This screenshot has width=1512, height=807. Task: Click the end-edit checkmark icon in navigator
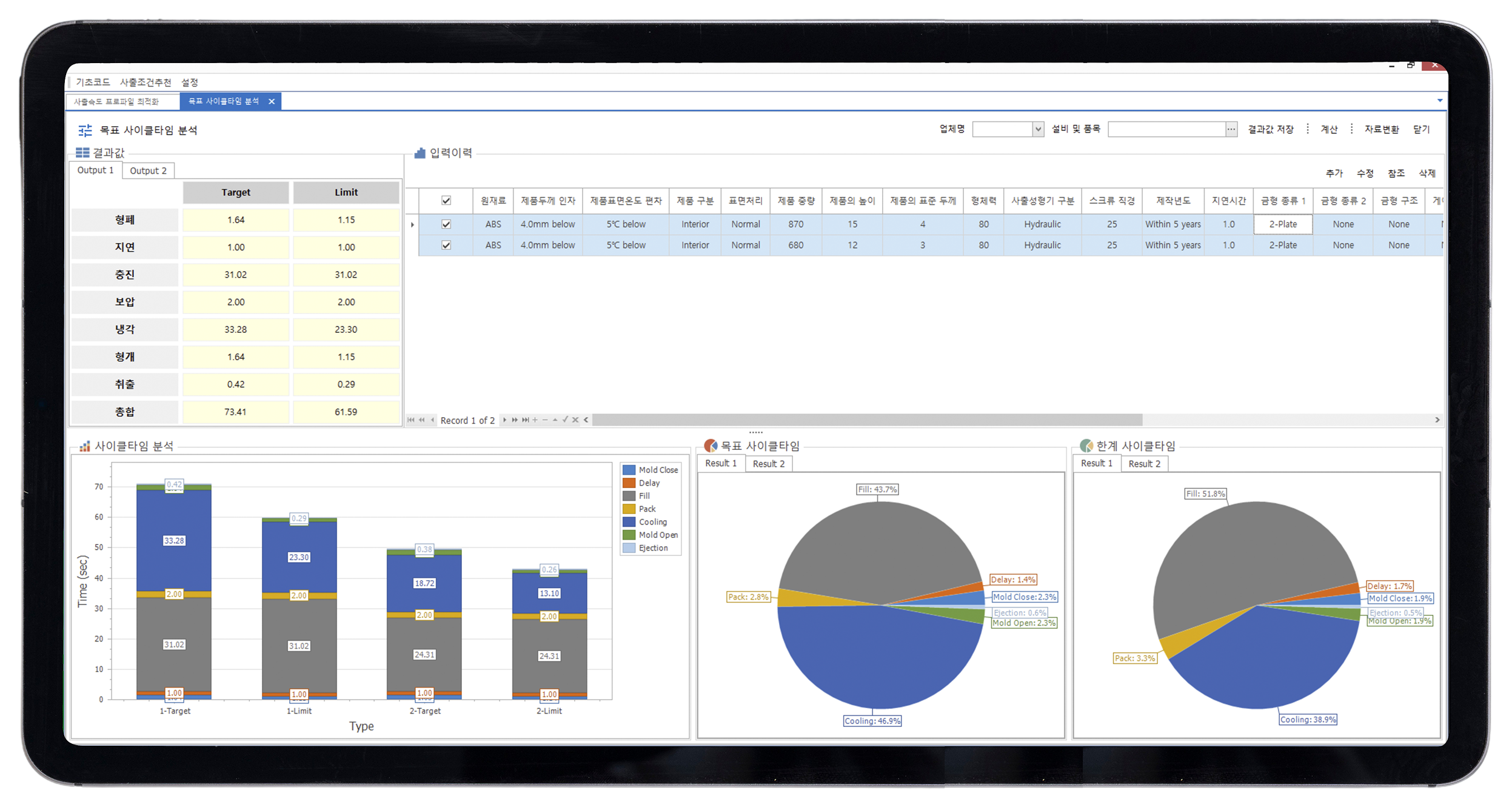point(565,420)
